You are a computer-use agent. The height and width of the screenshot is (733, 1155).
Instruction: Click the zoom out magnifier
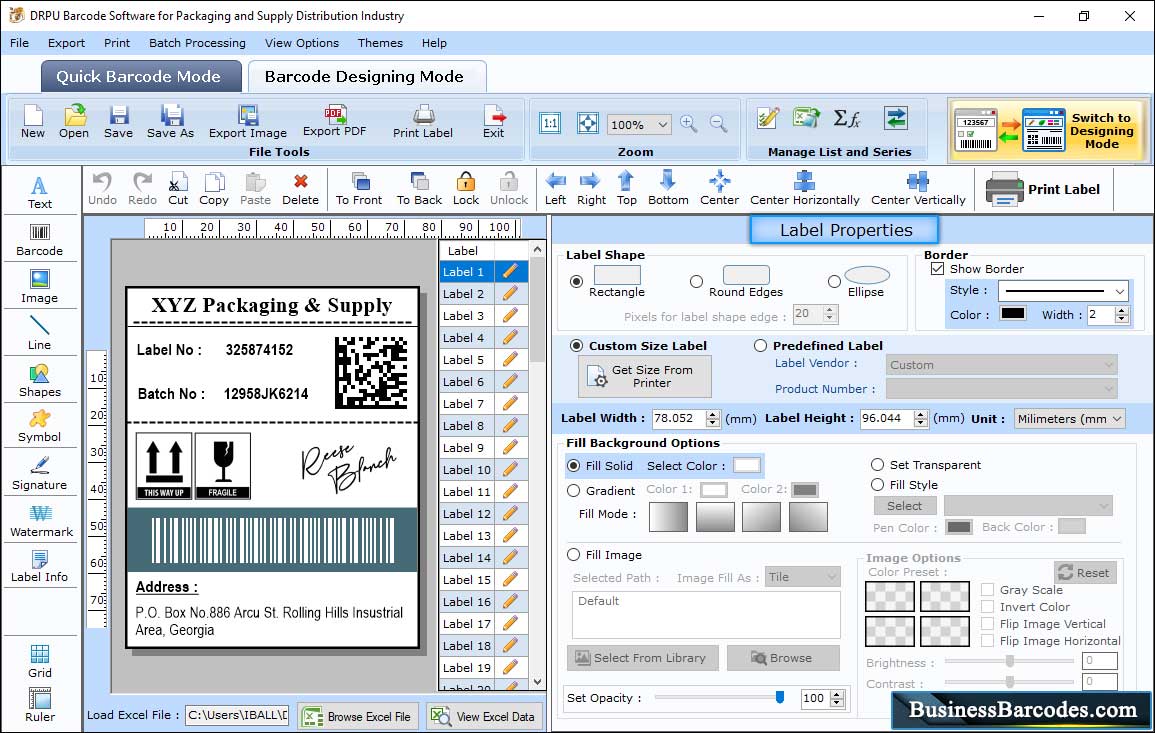click(x=718, y=124)
